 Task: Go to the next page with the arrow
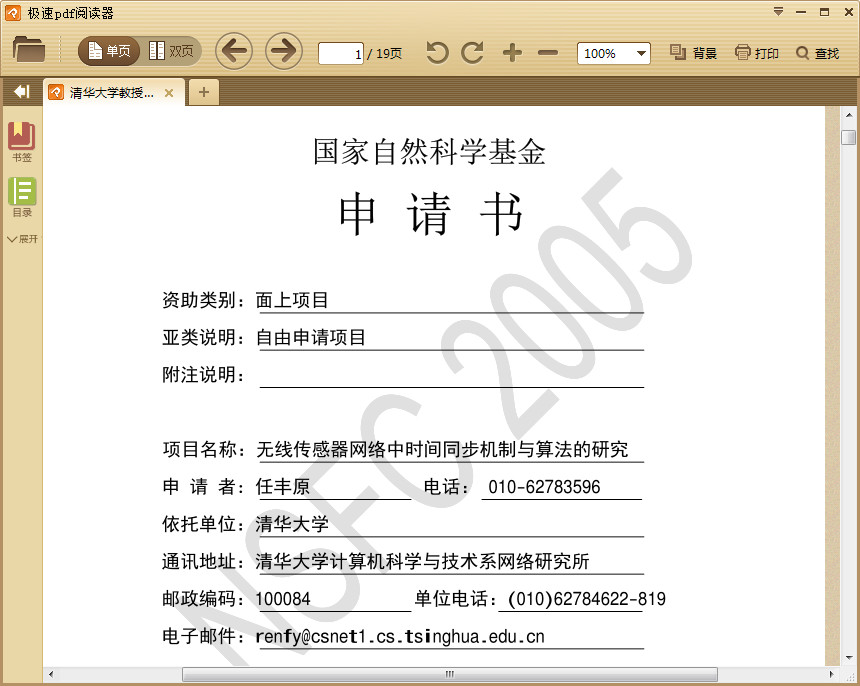(284, 50)
